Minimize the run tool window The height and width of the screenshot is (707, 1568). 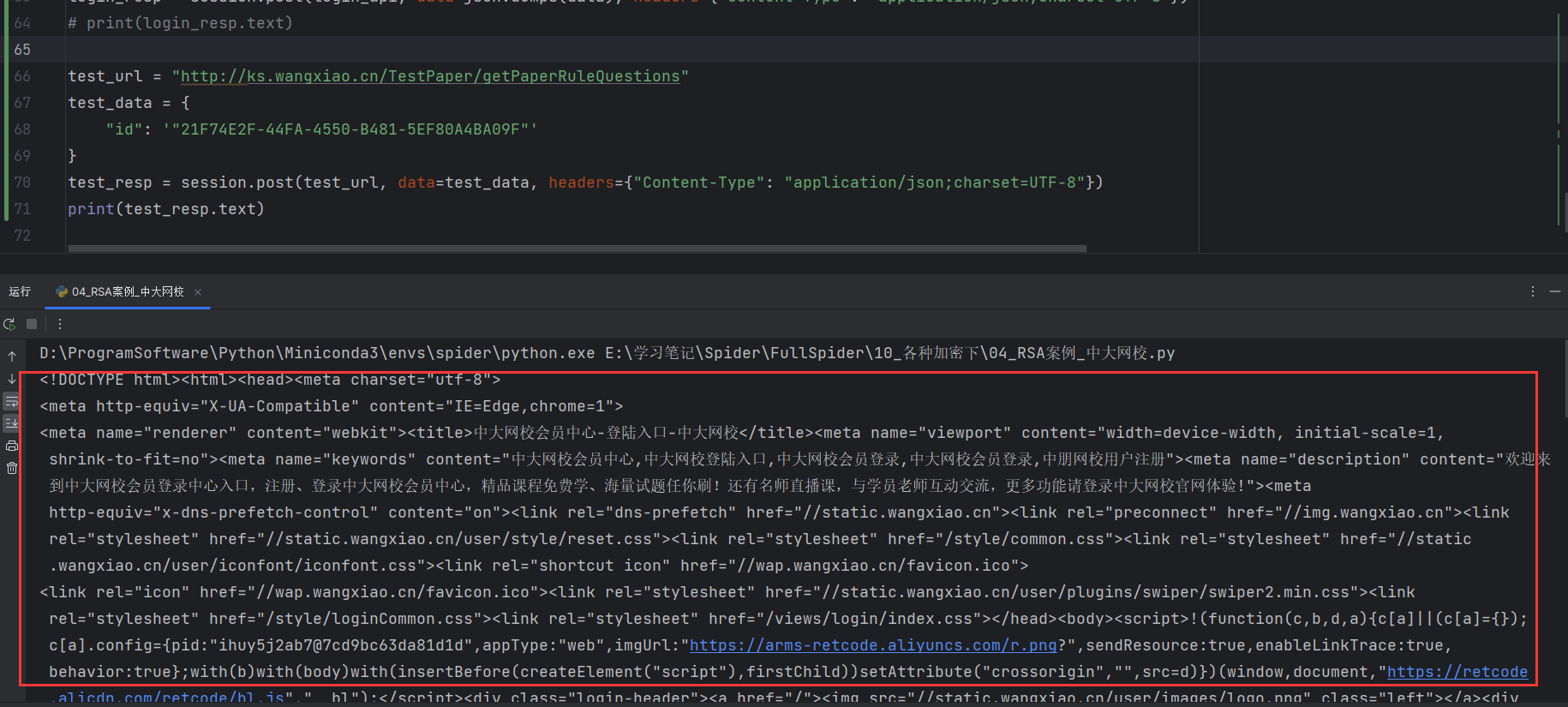click(1554, 292)
